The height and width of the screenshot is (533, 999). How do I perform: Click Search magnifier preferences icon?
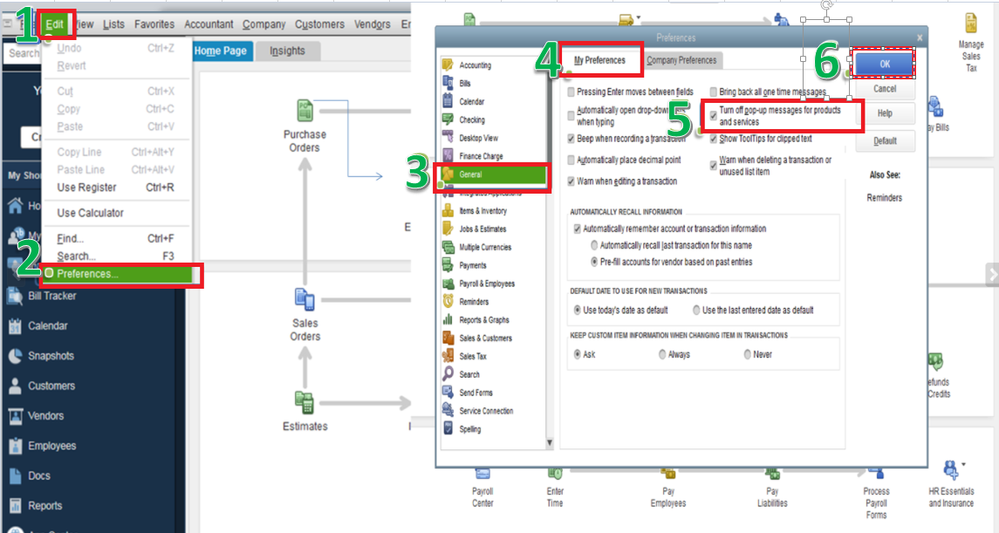(448, 374)
